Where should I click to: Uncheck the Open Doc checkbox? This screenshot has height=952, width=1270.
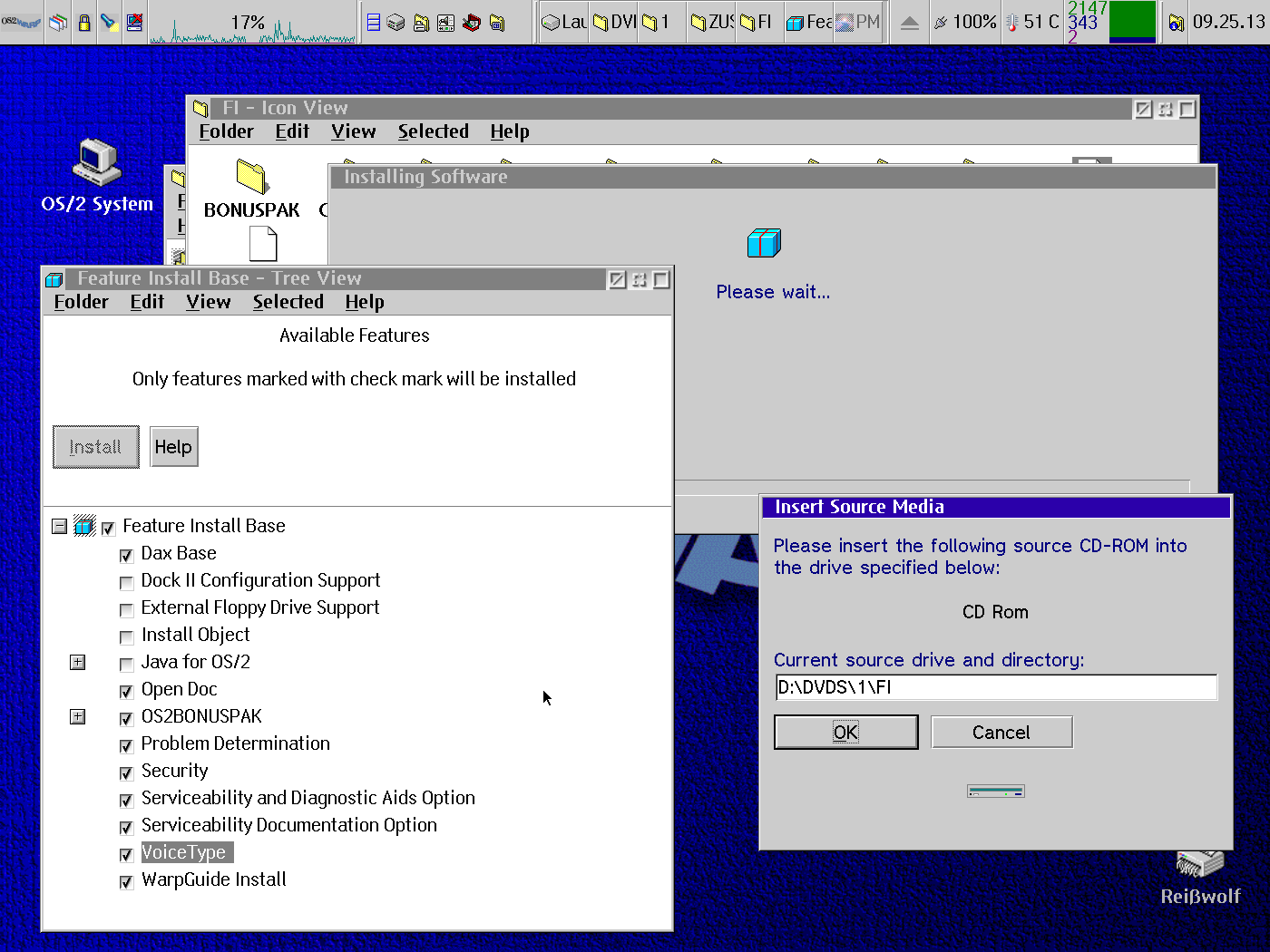pyautogui.click(x=126, y=691)
